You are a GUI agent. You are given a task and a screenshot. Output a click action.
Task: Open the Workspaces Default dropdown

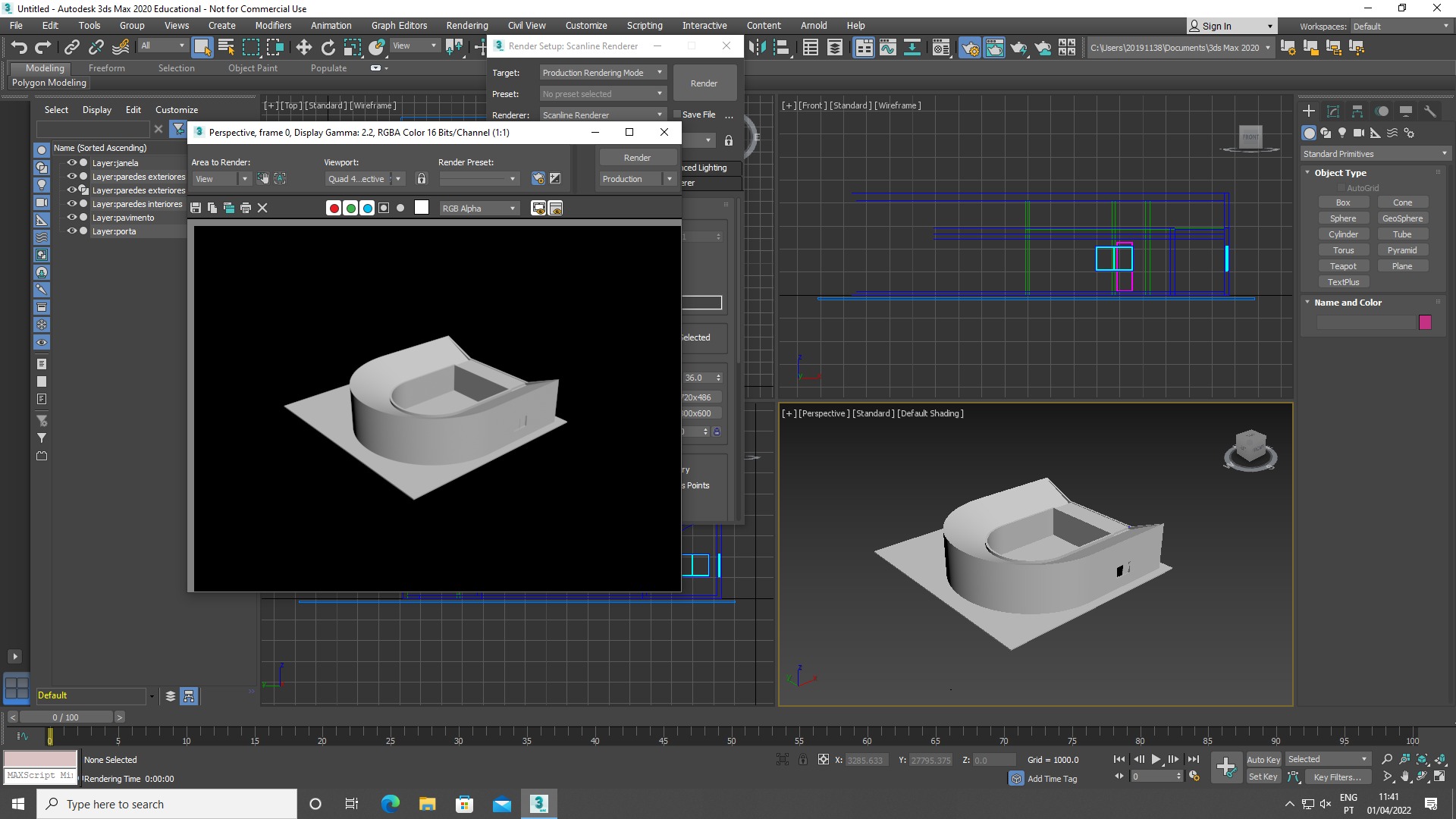[x=1401, y=27]
